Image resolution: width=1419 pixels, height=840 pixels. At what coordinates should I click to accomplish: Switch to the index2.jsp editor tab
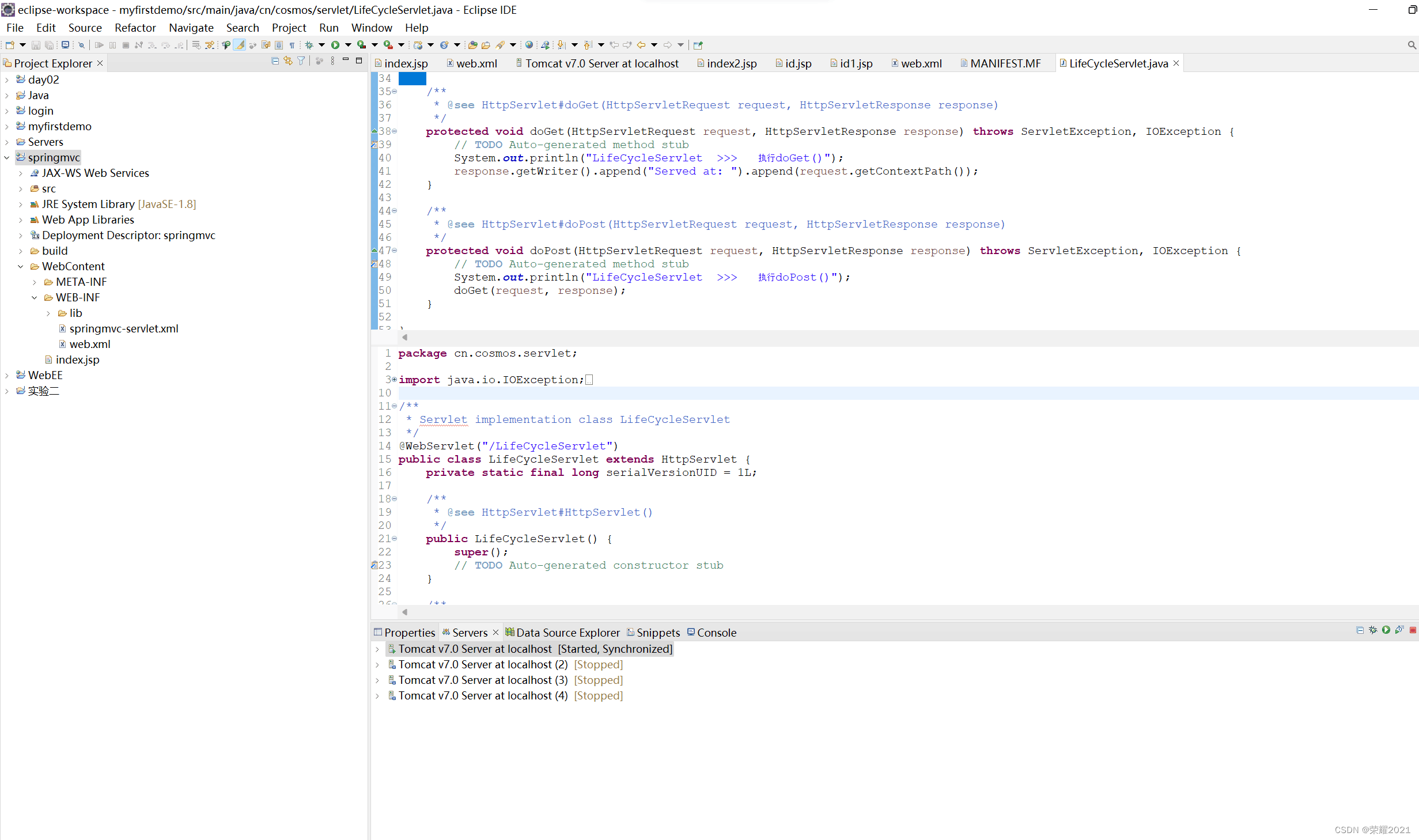(726, 63)
